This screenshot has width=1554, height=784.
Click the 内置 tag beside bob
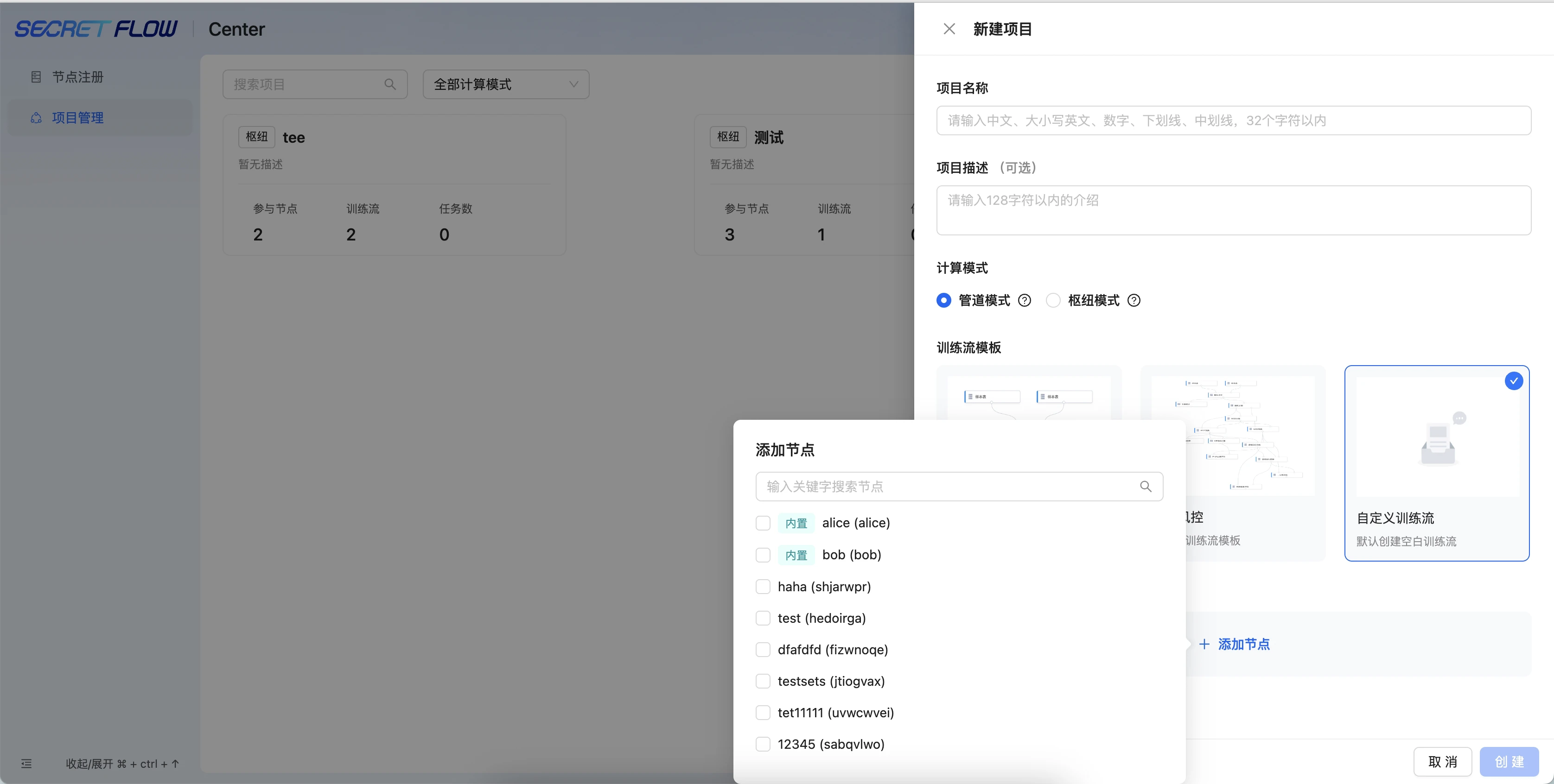coord(796,555)
